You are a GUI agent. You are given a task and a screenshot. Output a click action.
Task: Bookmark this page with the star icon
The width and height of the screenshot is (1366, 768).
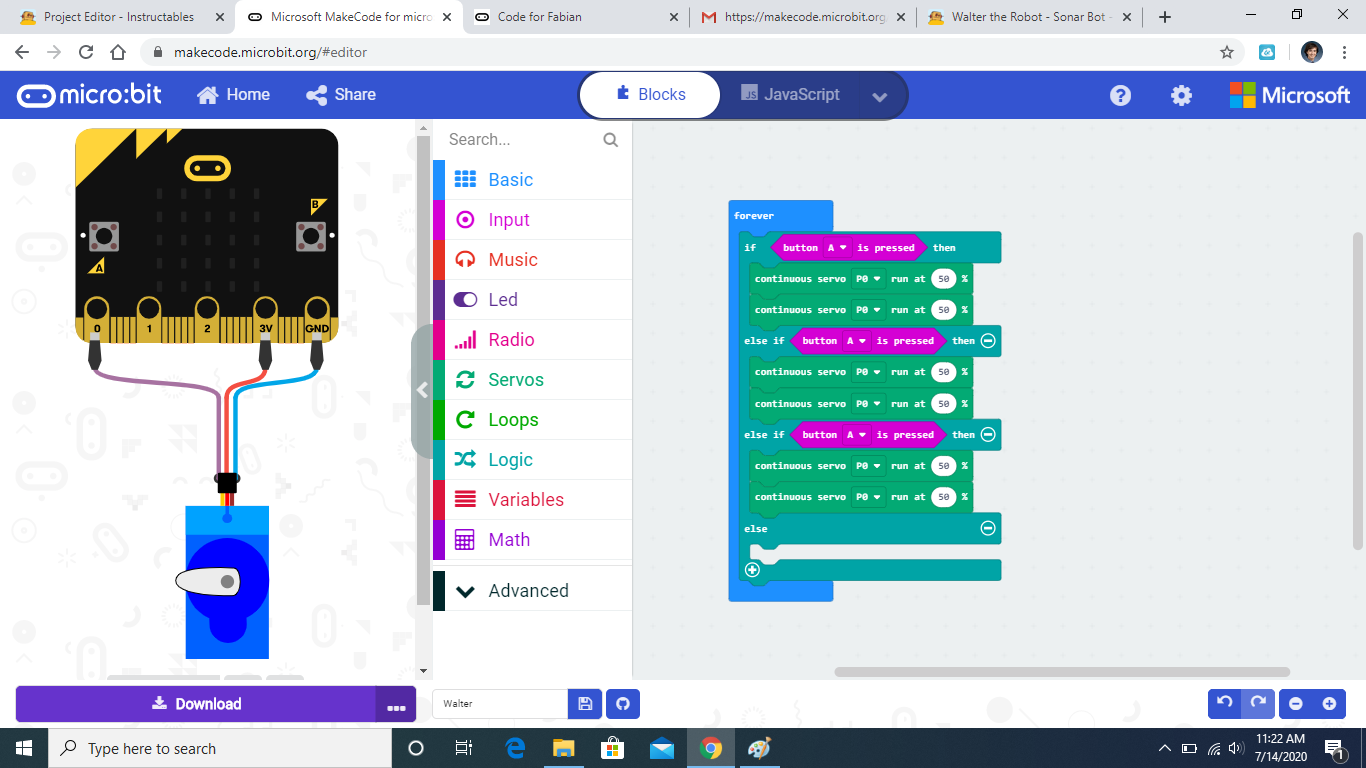pyautogui.click(x=1227, y=53)
